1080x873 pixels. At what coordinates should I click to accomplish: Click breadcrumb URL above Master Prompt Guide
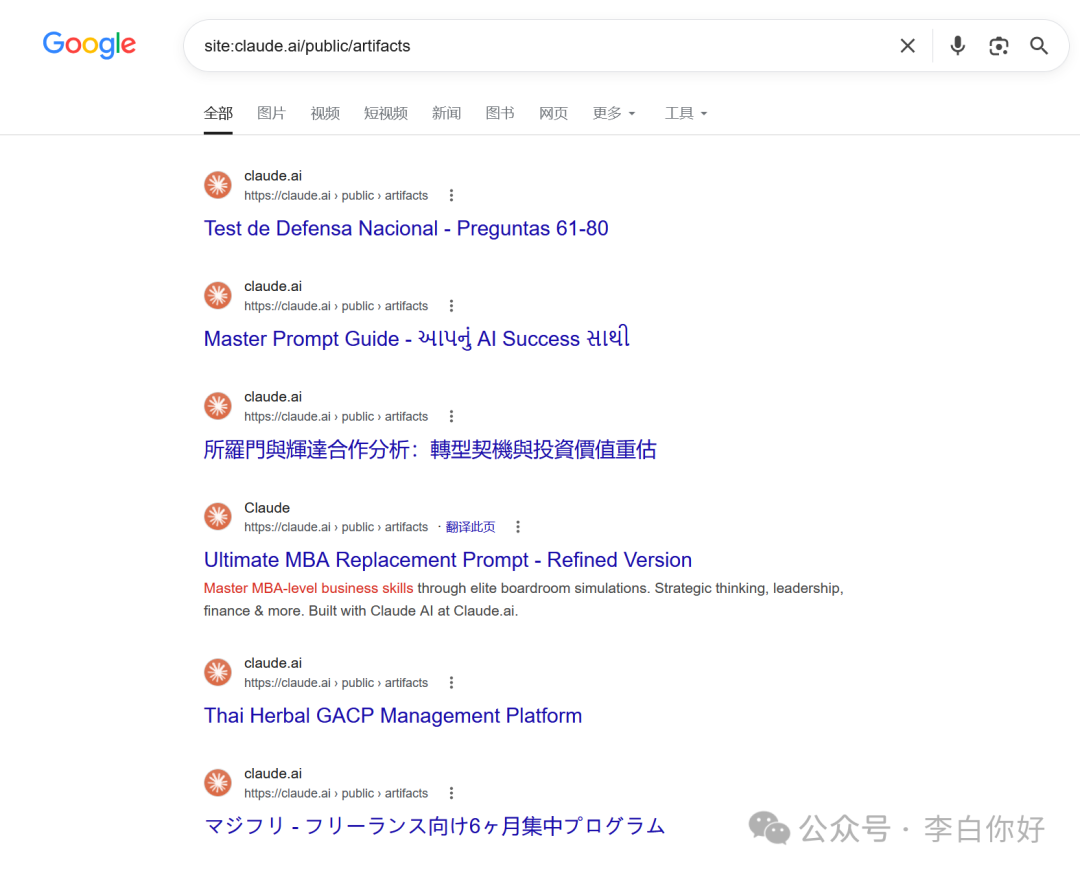[336, 306]
